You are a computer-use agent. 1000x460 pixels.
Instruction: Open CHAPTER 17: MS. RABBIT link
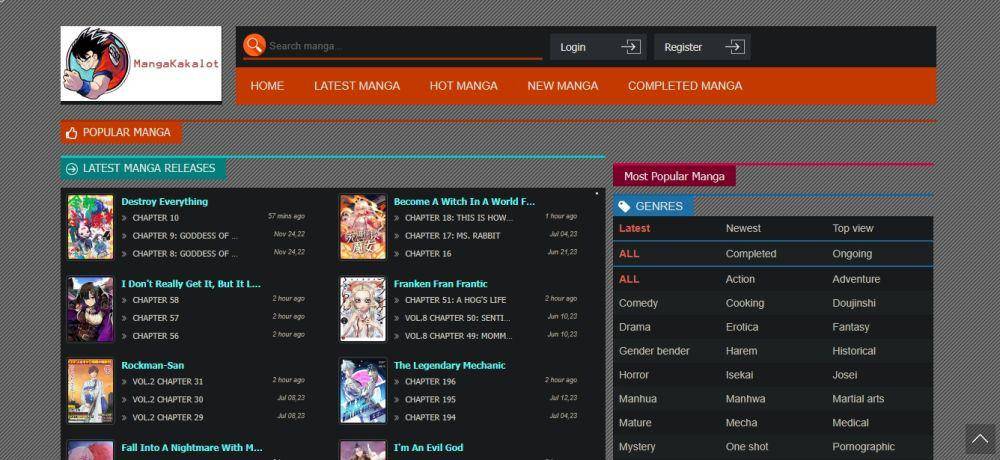point(453,236)
